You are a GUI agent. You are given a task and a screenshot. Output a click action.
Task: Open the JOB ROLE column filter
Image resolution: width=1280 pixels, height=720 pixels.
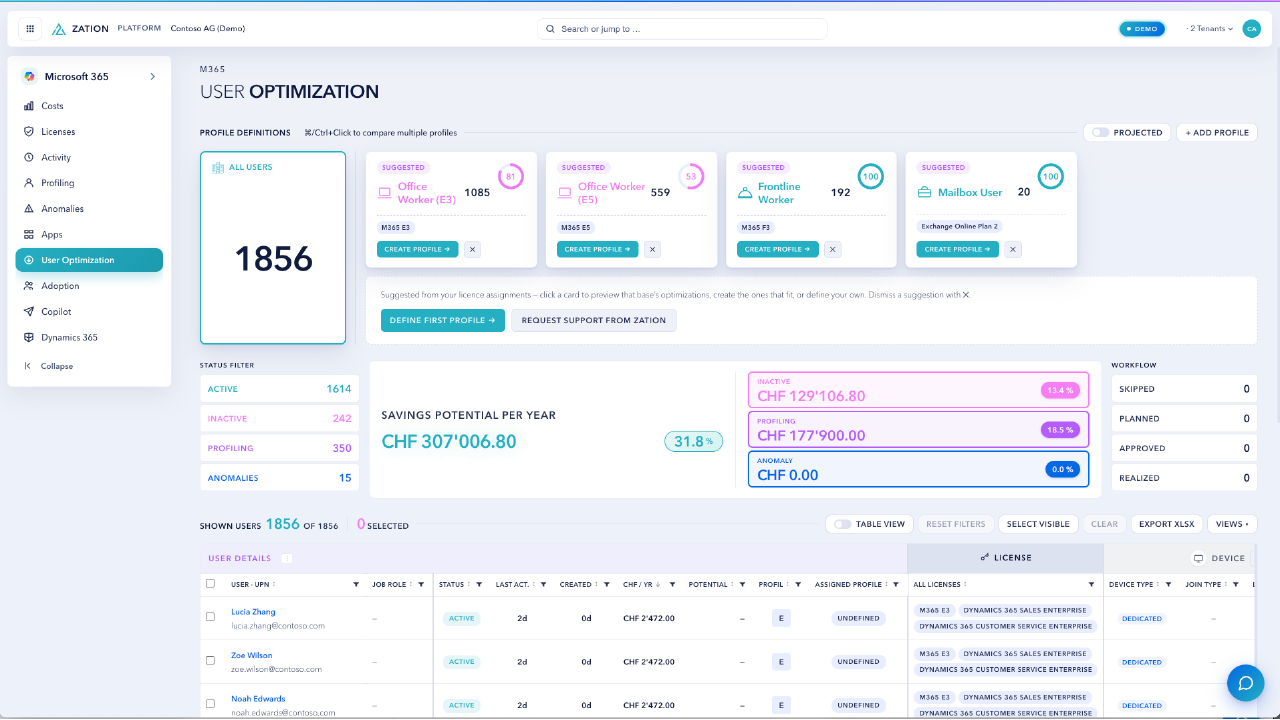(x=421, y=585)
